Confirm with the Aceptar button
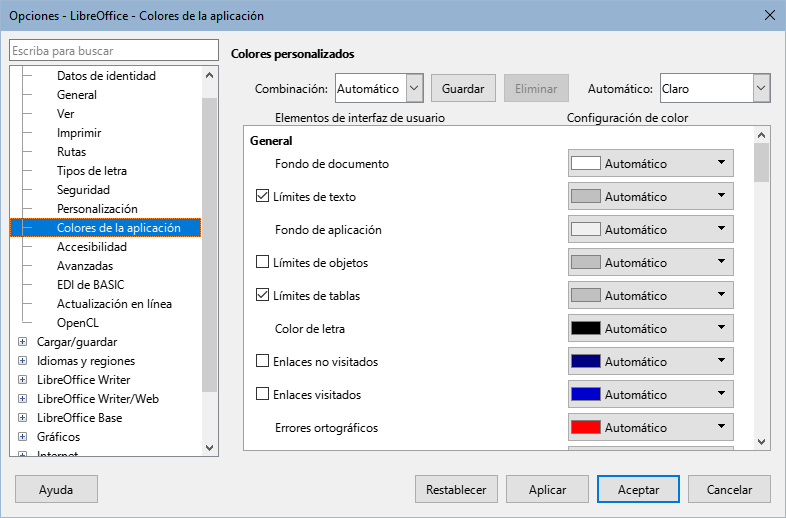 pyautogui.click(x=638, y=489)
